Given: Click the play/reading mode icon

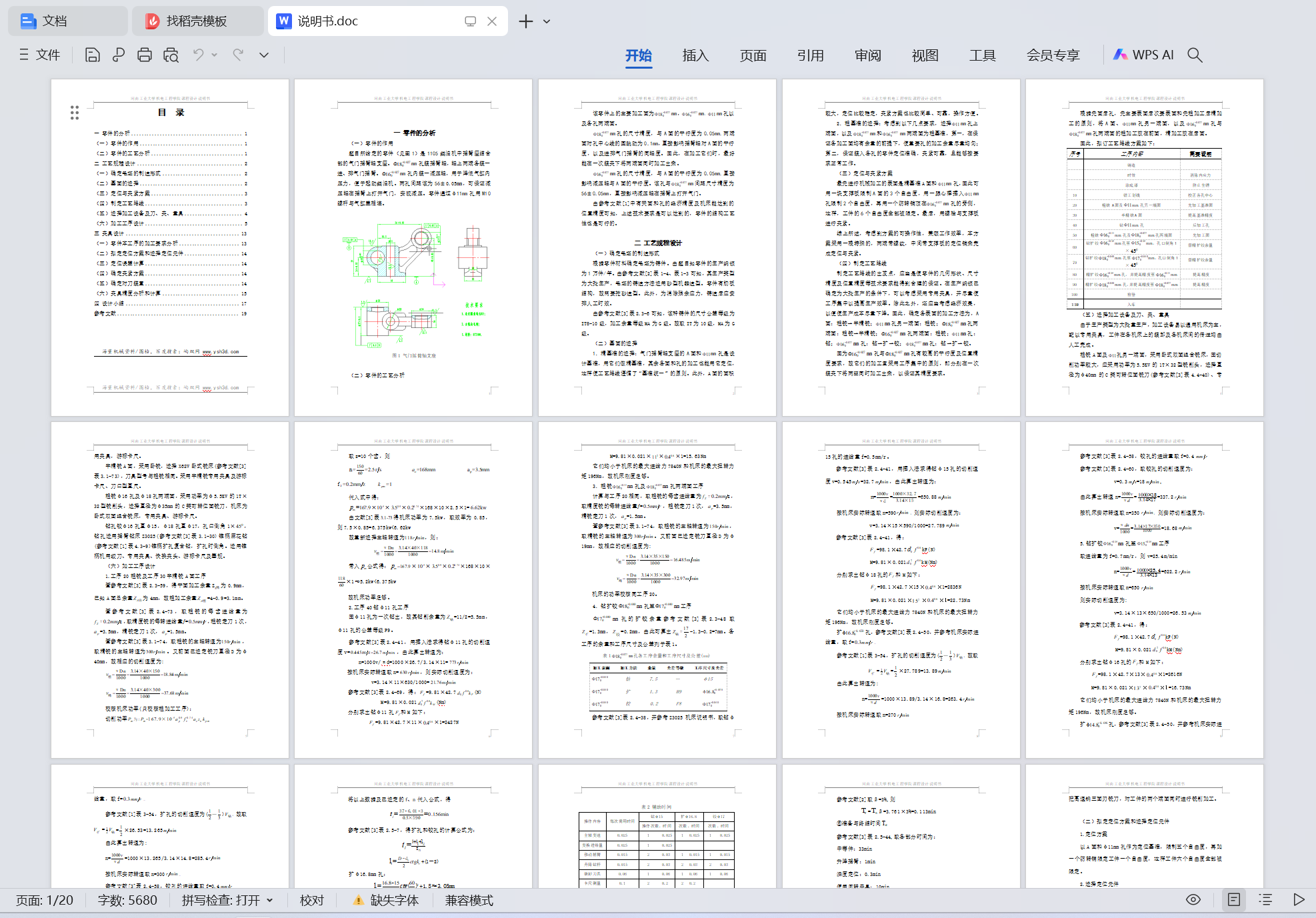Looking at the screenshot, I should [x=1299, y=899].
